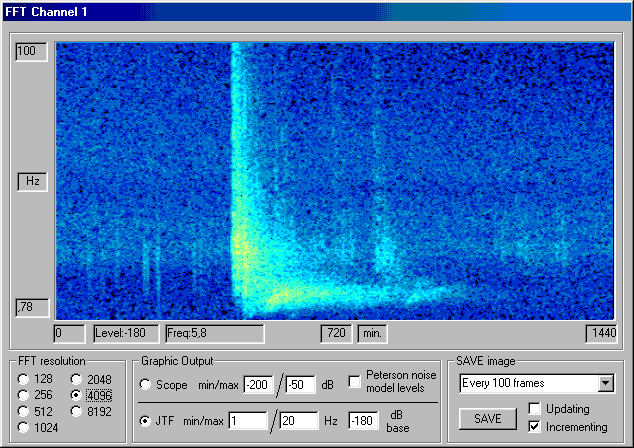Click the spectrogram display area
This screenshot has width=634, height=448.
[335, 181]
